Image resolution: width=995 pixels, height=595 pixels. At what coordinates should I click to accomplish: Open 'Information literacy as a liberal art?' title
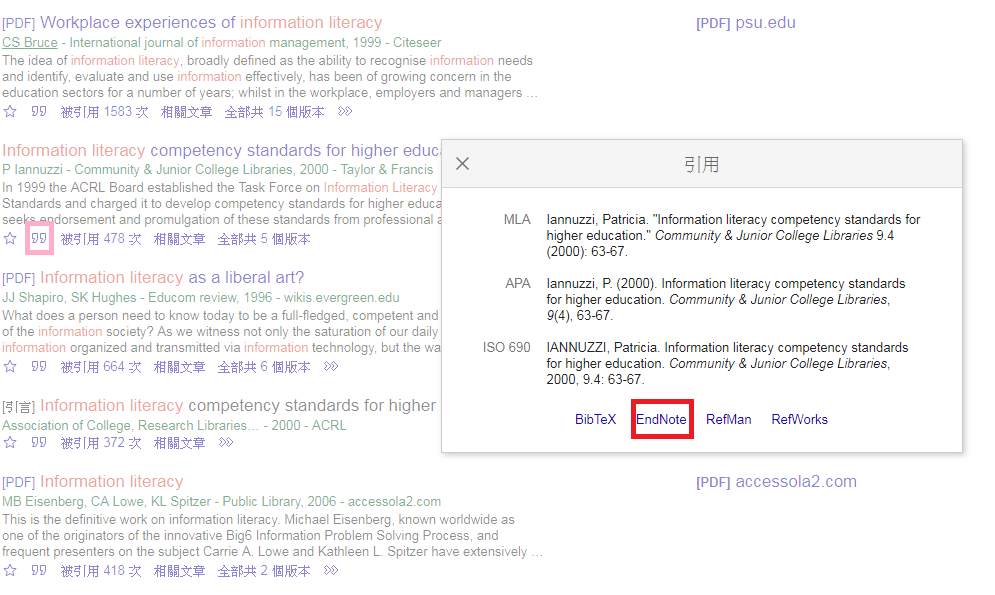click(172, 278)
